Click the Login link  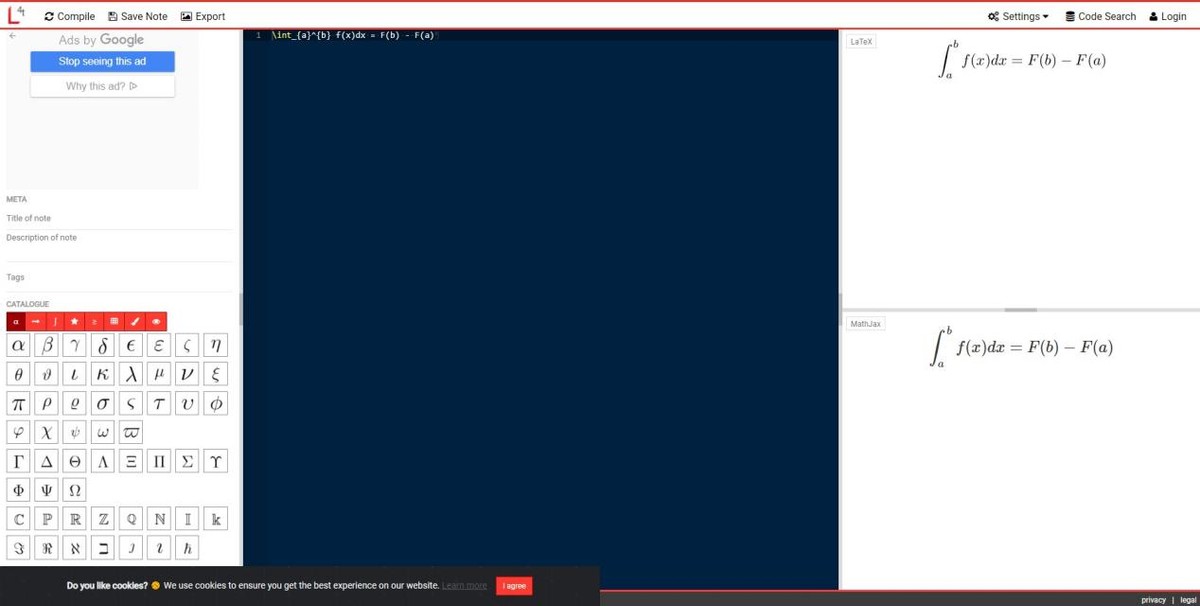click(x=1168, y=16)
